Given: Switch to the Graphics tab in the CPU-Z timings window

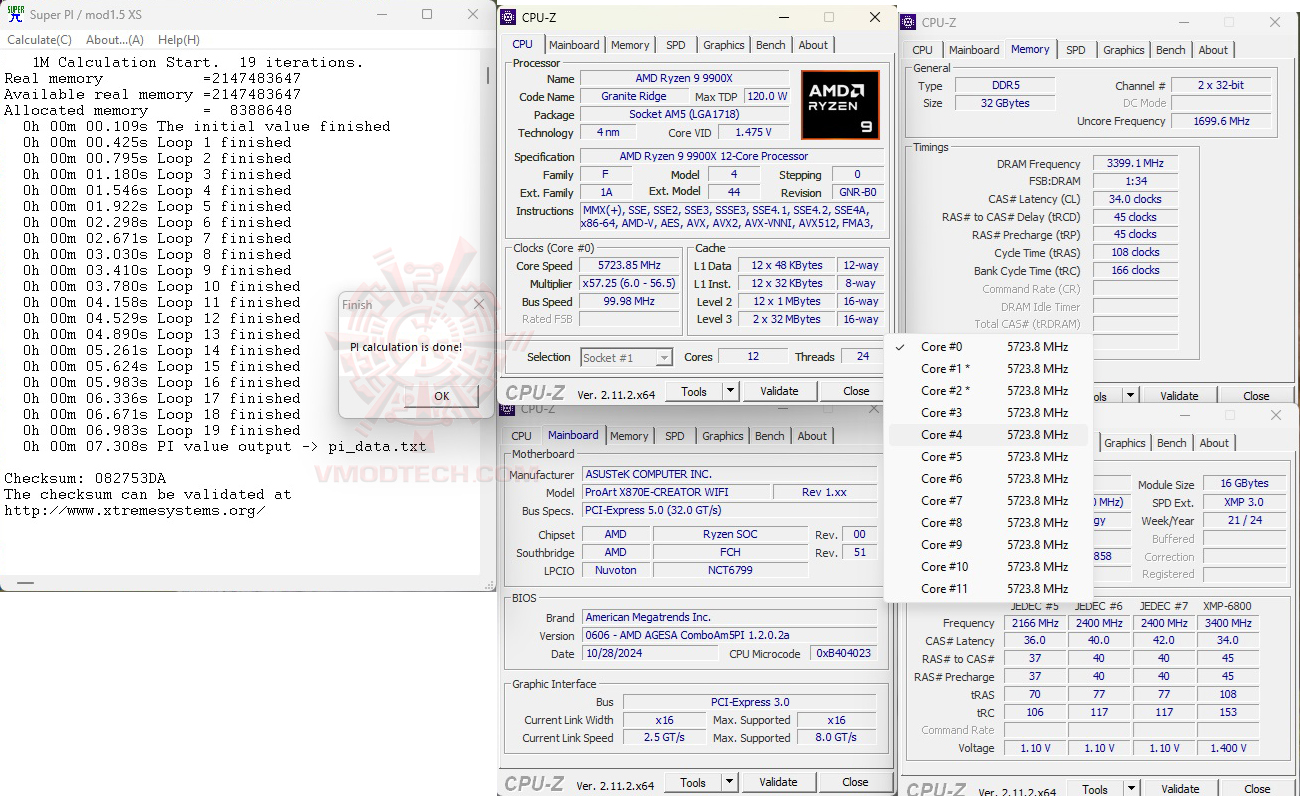Looking at the screenshot, I should (x=1124, y=50).
